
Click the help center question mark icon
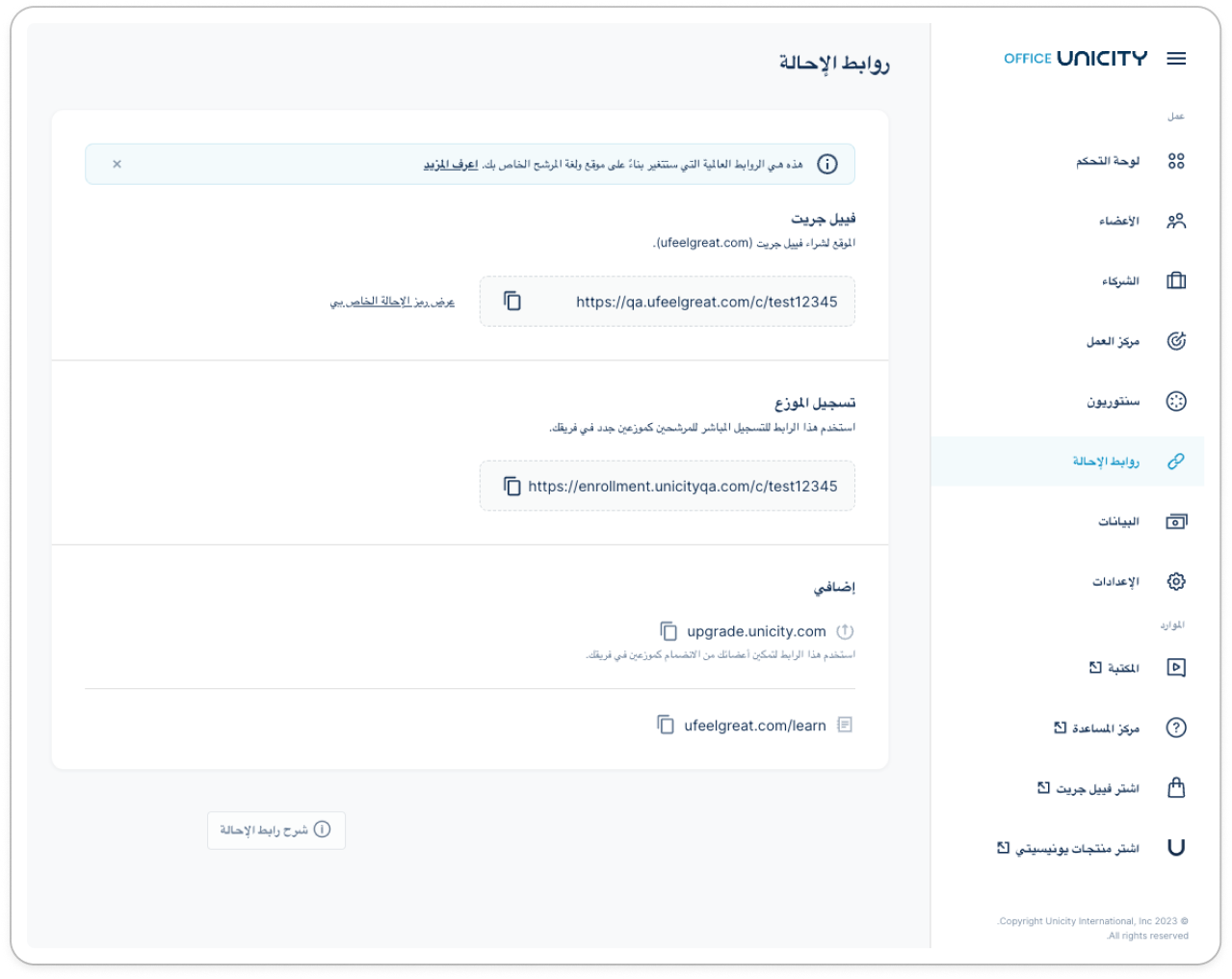coord(1176,728)
